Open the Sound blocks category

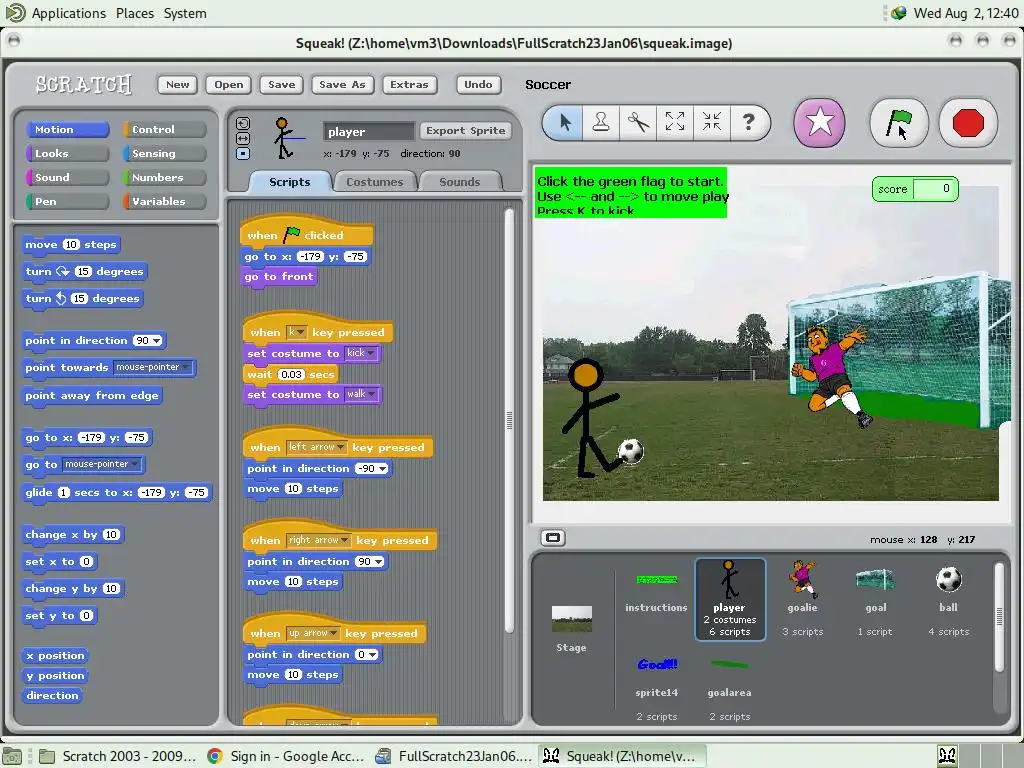(67, 178)
